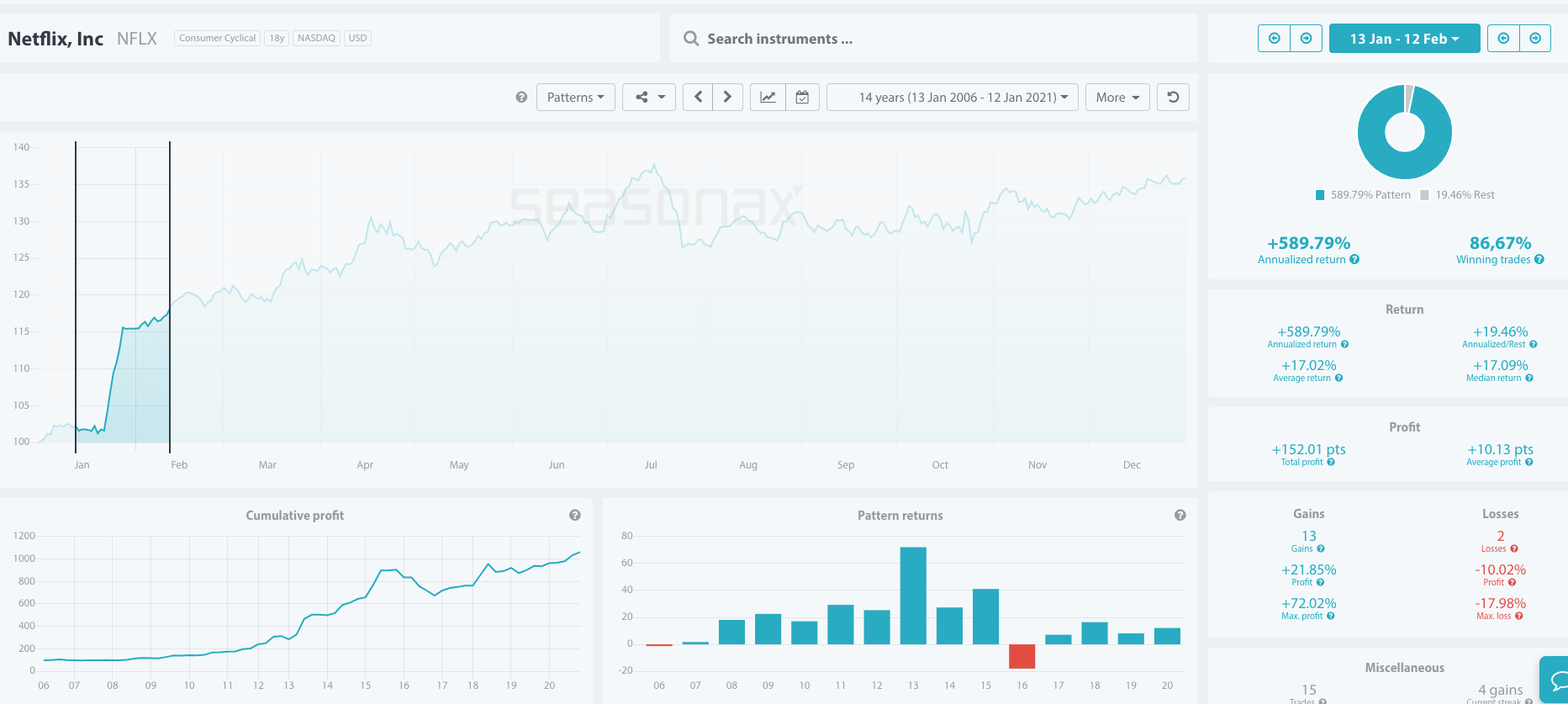1568x704 pixels.
Task: Open the share dropdown menu
Action: click(x=649, y=98)
